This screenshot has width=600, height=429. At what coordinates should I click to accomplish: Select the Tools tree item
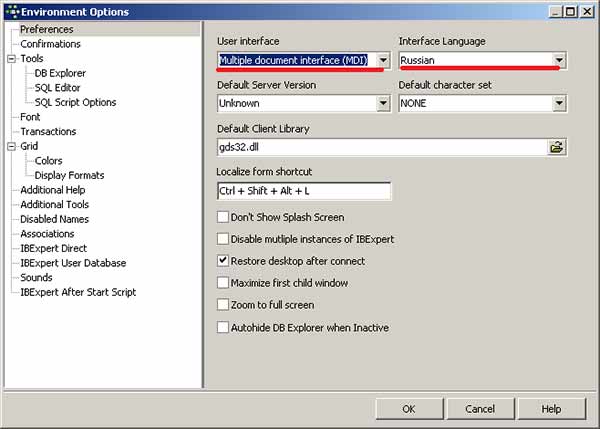point(32,59)
